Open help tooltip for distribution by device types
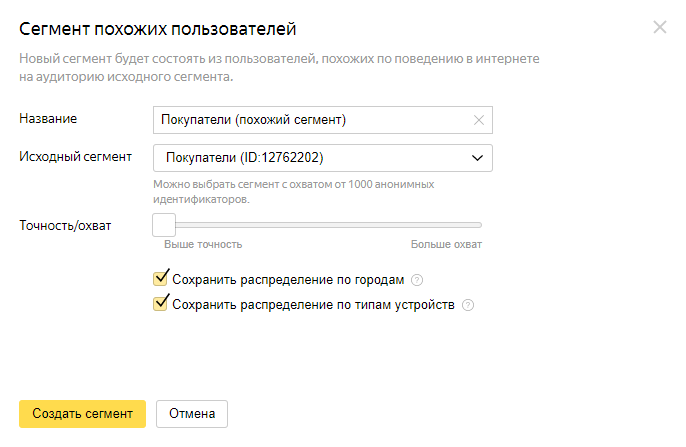The width and height of the screenshot is (686, 447). tap(468, 305)
